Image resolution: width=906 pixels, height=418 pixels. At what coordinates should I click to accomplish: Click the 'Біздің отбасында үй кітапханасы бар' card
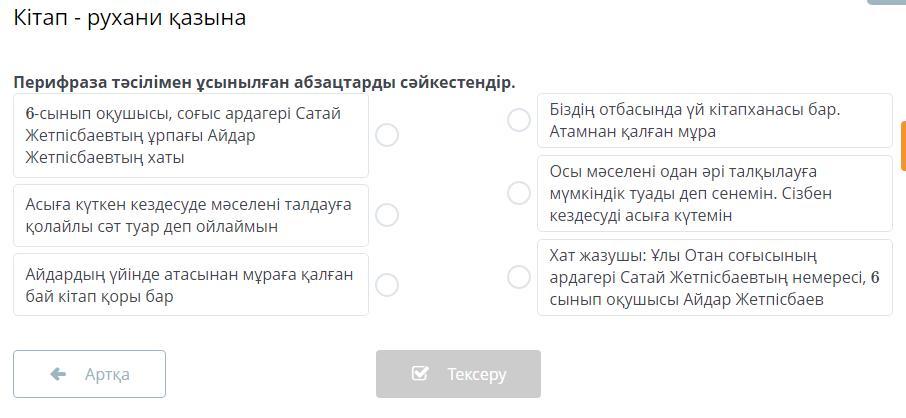(x=714, y=120)
